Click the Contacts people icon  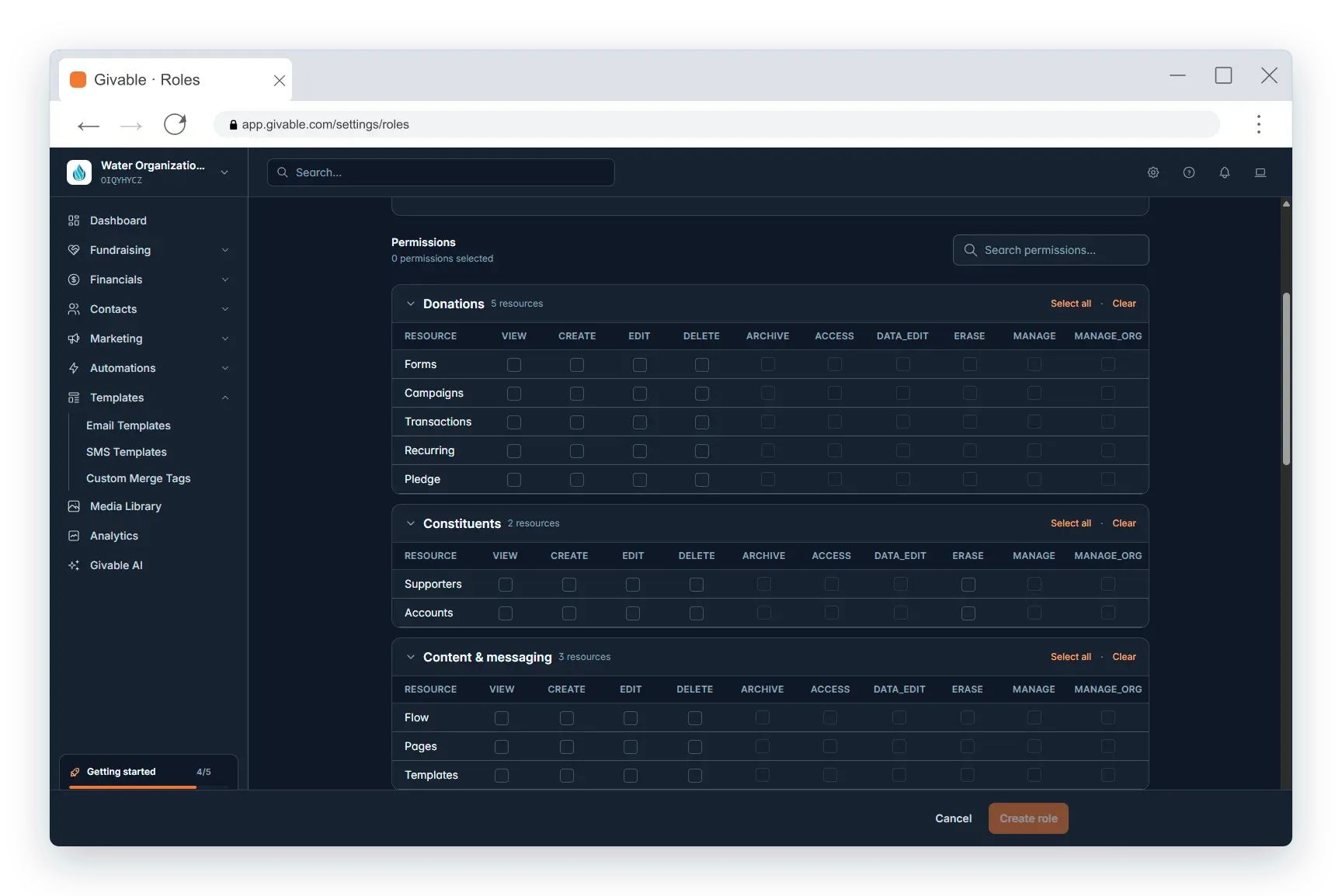[74, 309]
